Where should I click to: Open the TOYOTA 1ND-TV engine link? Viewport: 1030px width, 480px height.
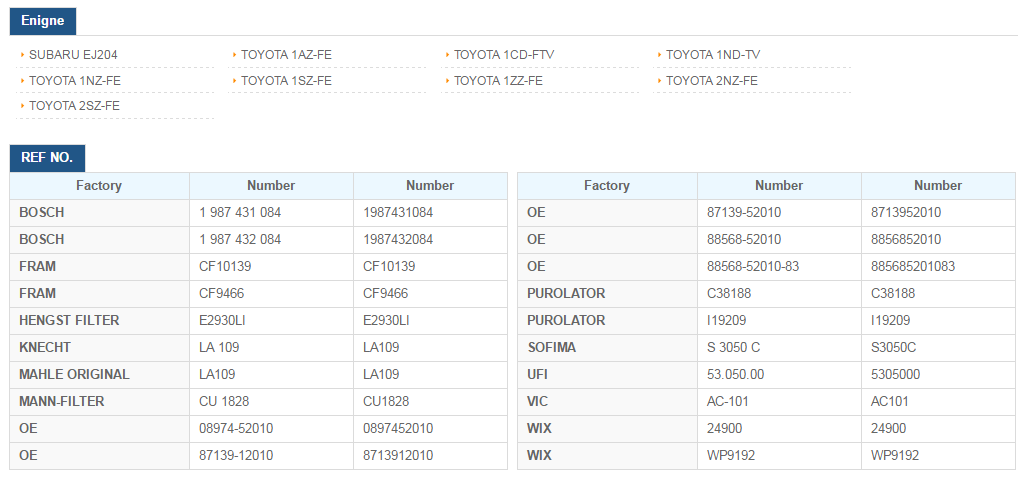tap(713, 55)
